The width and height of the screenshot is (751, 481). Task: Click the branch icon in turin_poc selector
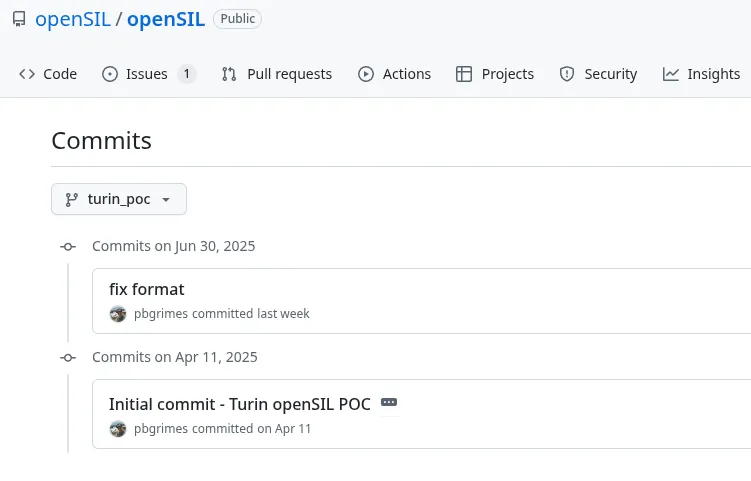click(x=72, y=199)
